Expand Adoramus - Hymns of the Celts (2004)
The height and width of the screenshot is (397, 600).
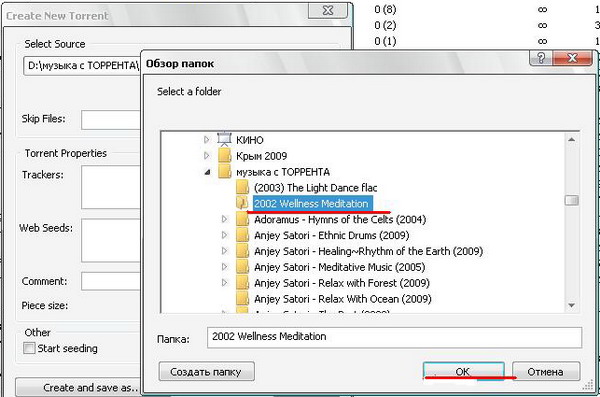pos(225,219)
